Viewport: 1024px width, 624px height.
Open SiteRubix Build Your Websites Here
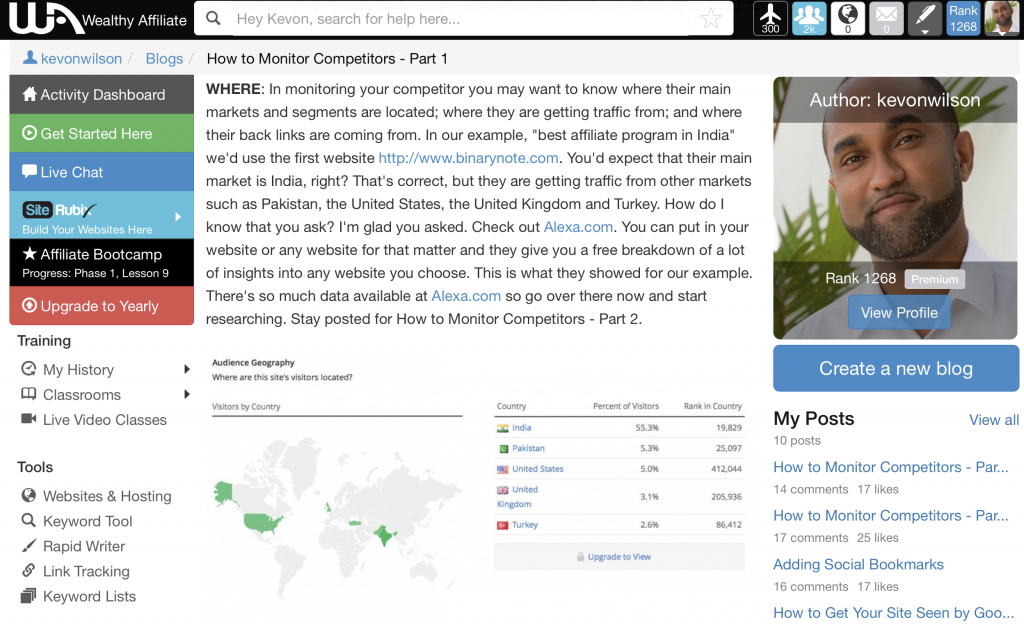coord(102,215)
